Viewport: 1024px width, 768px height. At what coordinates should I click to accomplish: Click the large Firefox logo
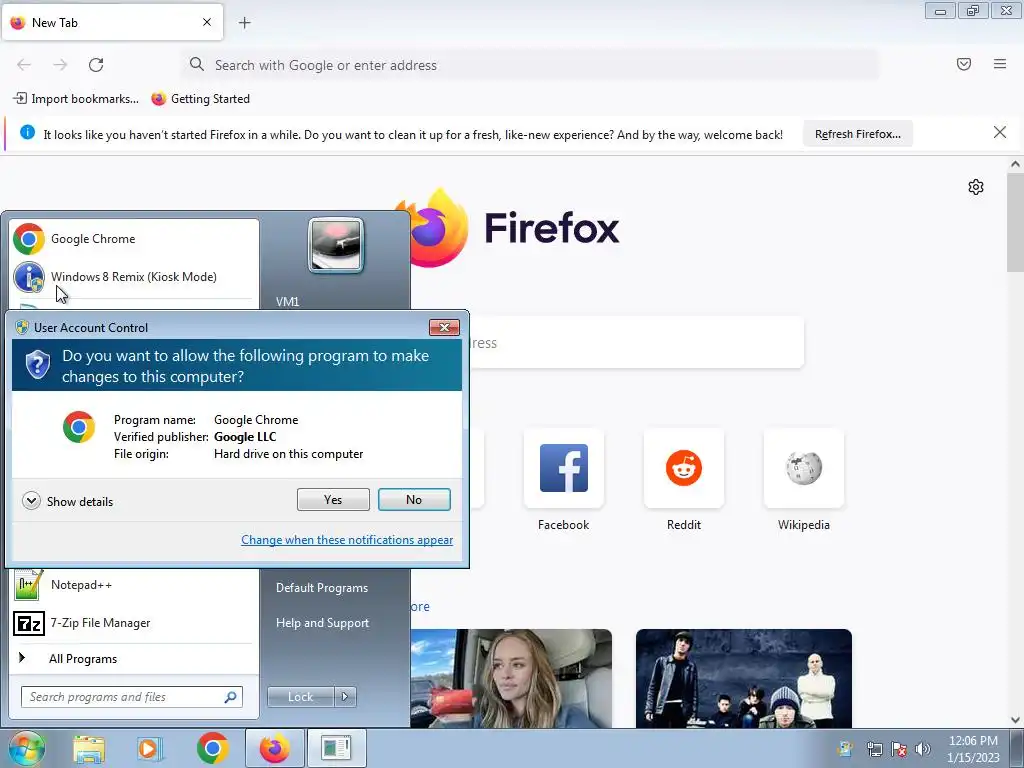click(x=438, y=228)
